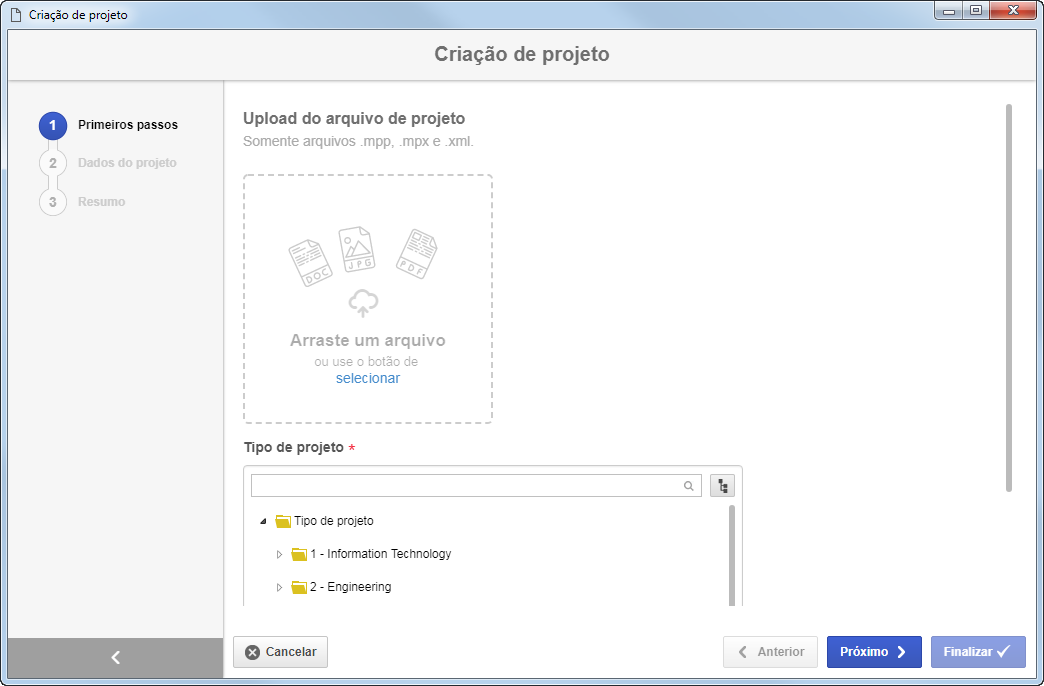1044x686 pixels.
Task: Click the step 2 number circle
Action: coord(53,163)
